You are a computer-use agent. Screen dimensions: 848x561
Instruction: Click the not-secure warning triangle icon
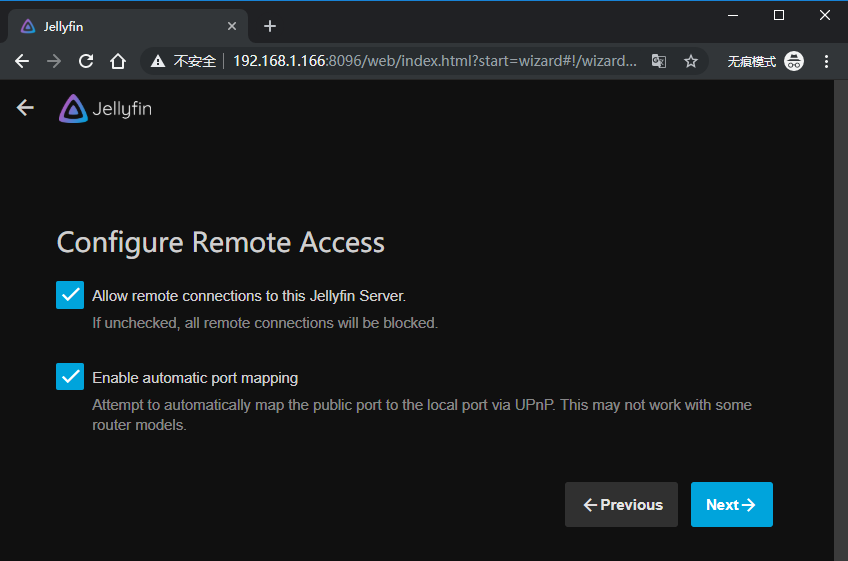pyautogui.click(x=158, y=61)
